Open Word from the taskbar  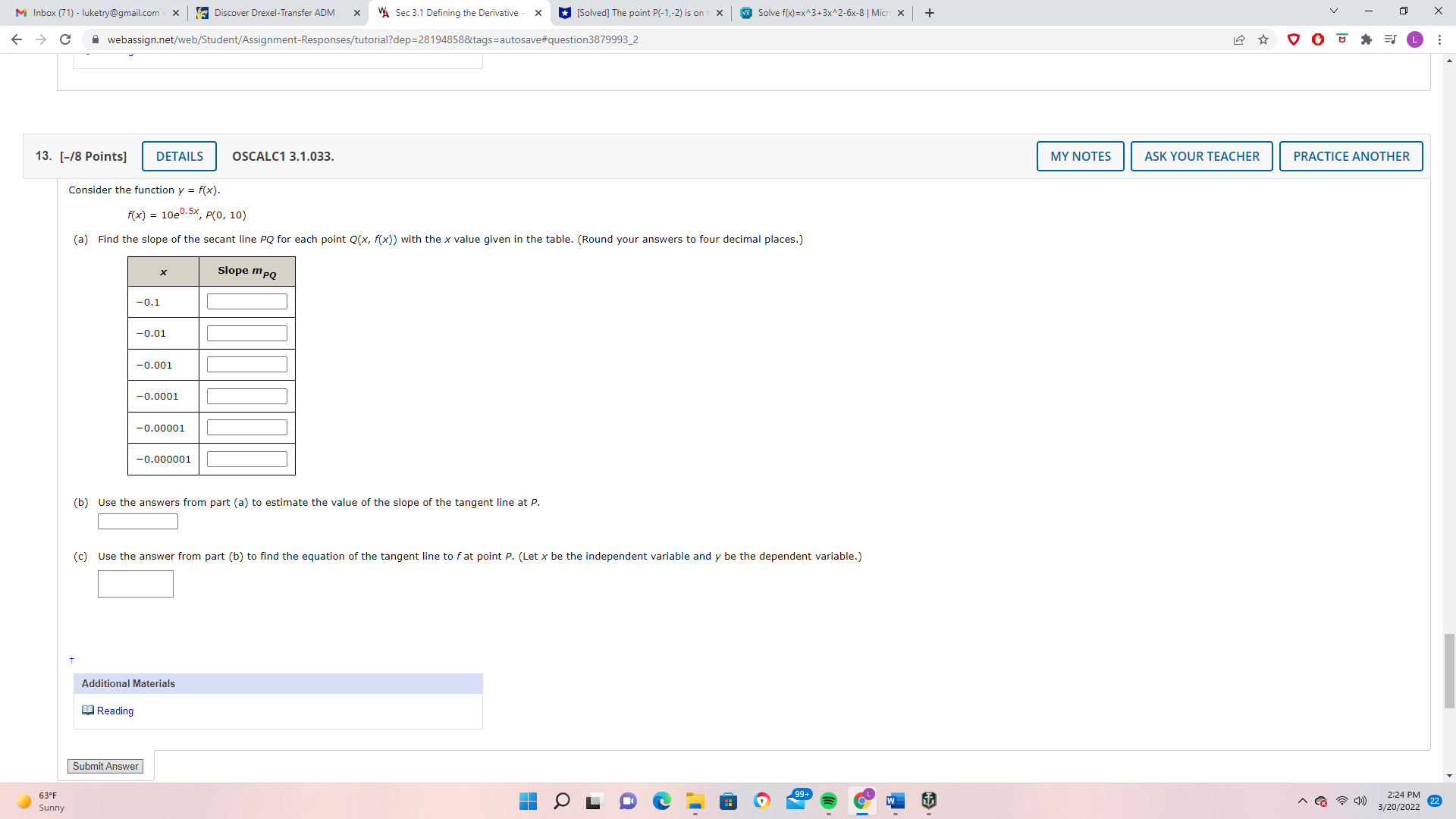click(895, 801)
